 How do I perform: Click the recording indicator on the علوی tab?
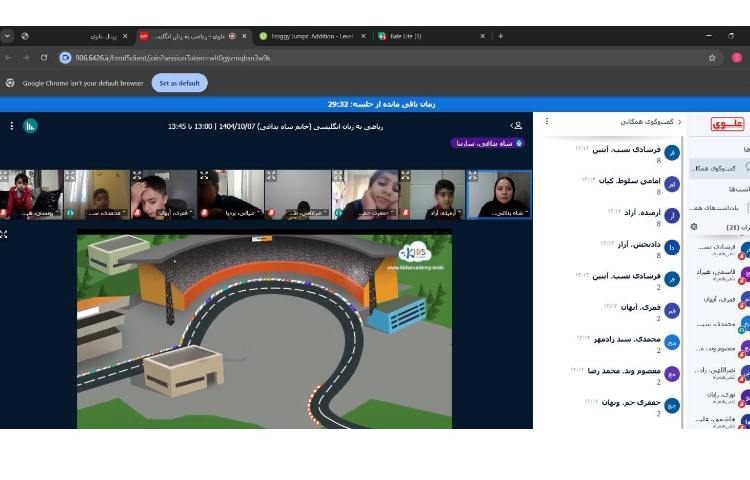tap(232, 36)
